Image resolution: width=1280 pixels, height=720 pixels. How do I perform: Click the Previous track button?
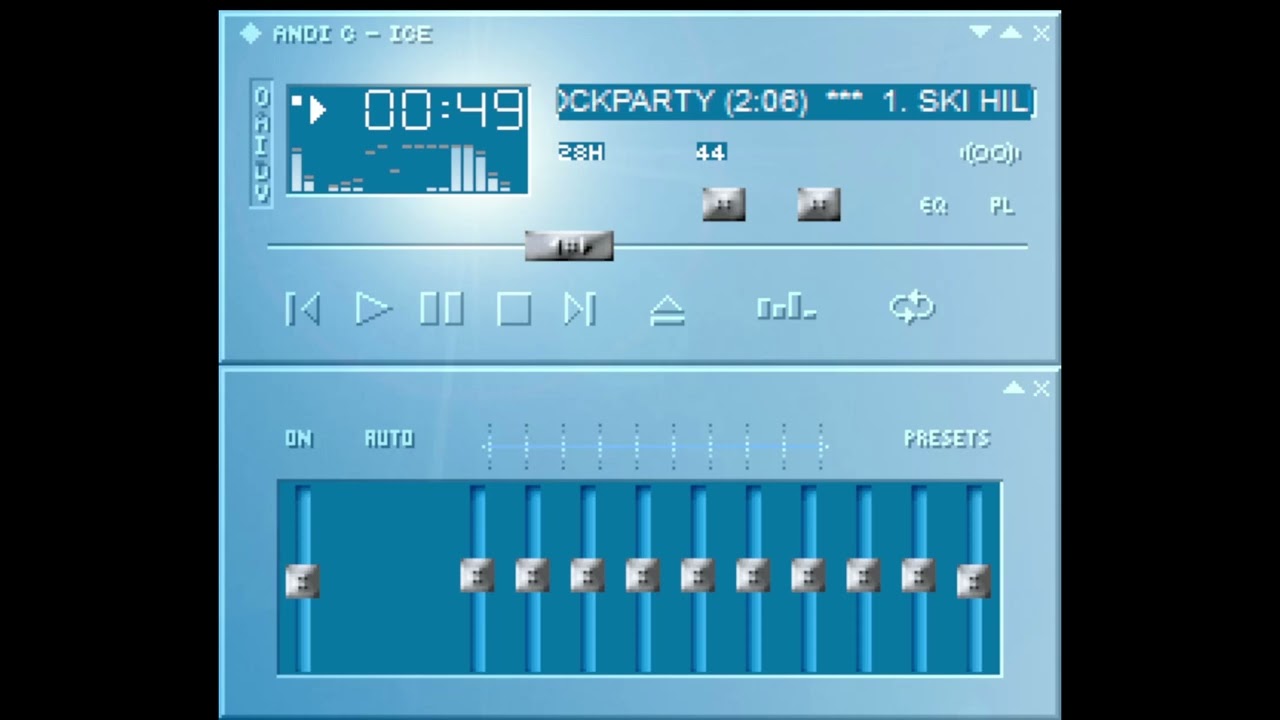pos(303,309)
